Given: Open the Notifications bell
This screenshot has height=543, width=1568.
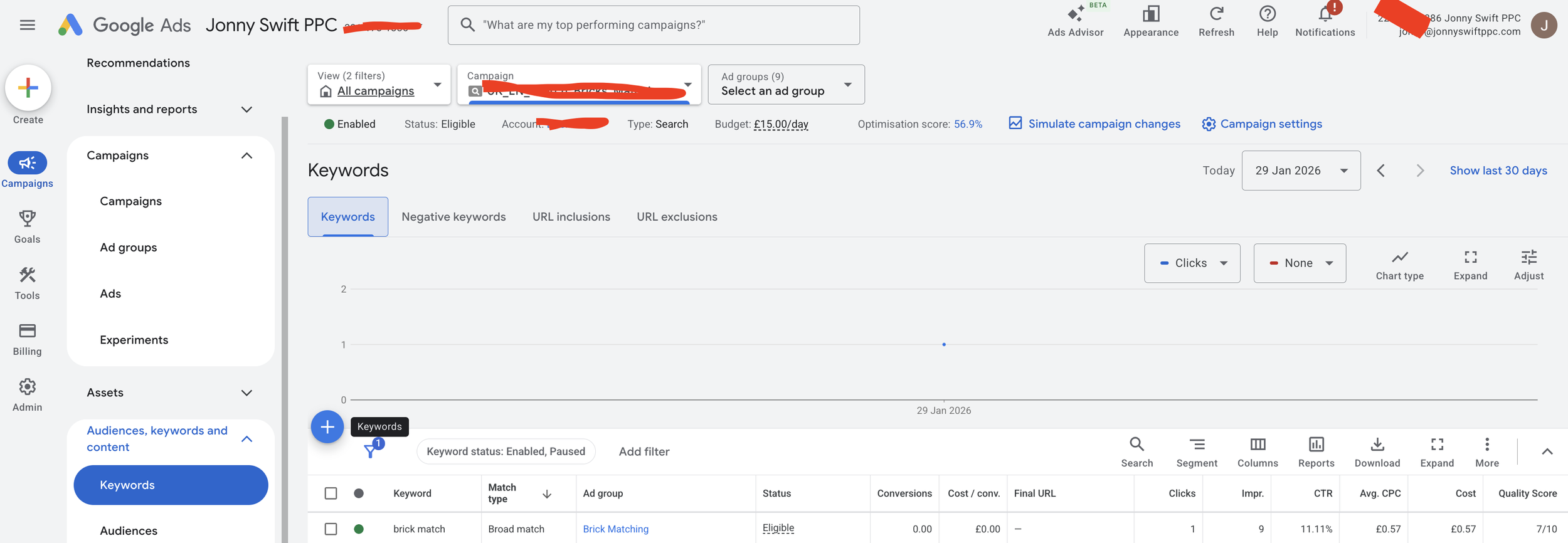Looking at the screenshot, I should [1325, 22].
